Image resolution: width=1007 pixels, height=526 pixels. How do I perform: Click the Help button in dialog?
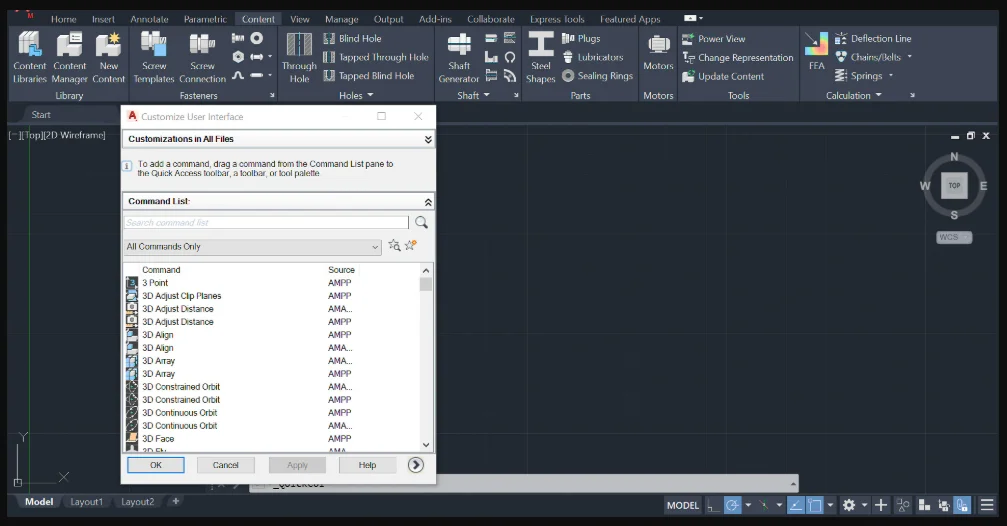[367, 465]
